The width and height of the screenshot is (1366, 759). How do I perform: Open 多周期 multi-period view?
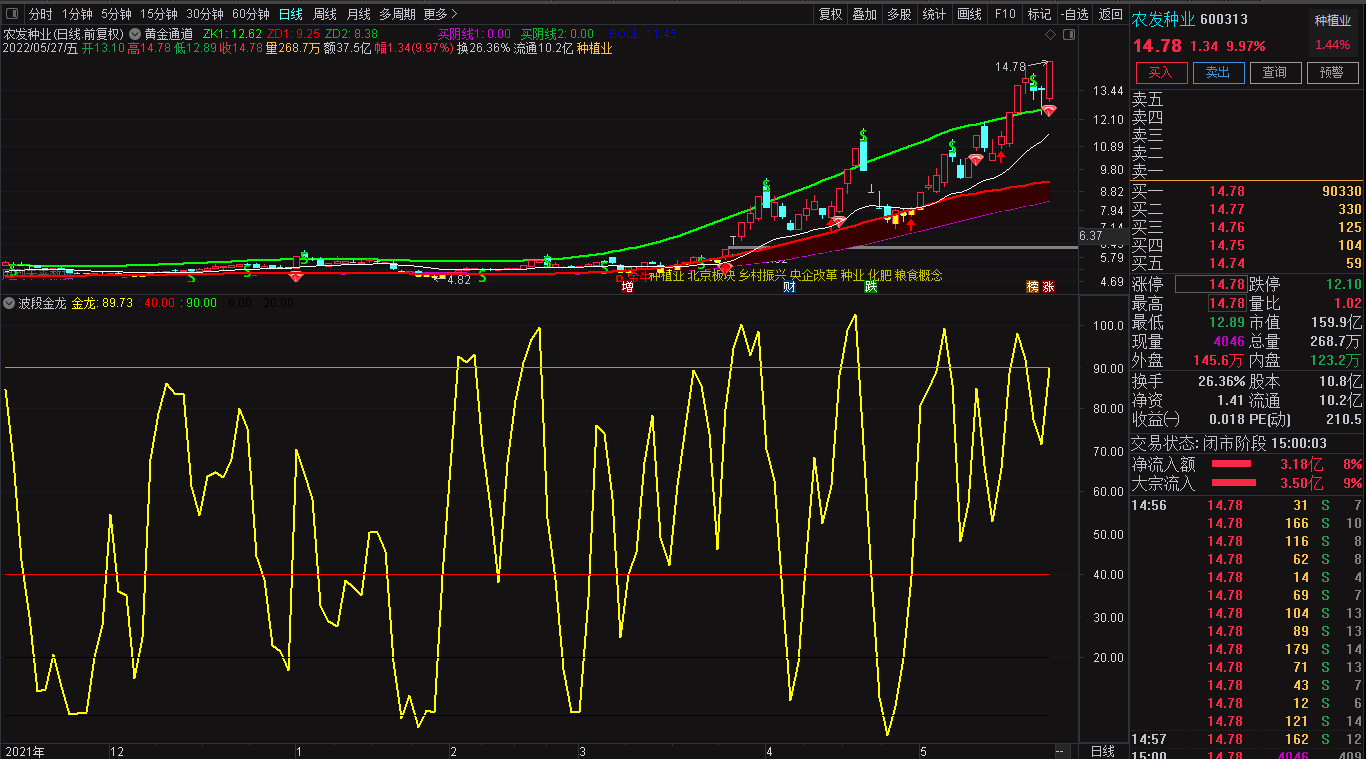[x=397, y=14]
